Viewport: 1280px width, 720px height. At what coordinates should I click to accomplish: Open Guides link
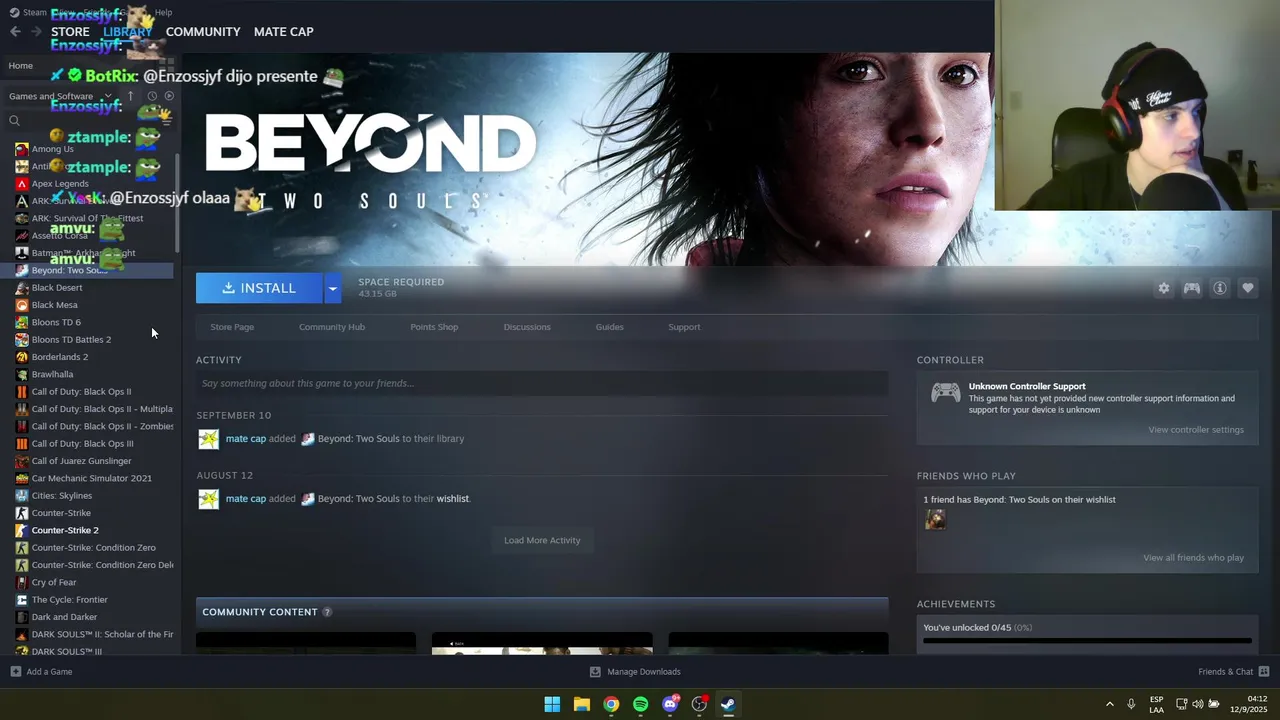click(x=610, y=327)
